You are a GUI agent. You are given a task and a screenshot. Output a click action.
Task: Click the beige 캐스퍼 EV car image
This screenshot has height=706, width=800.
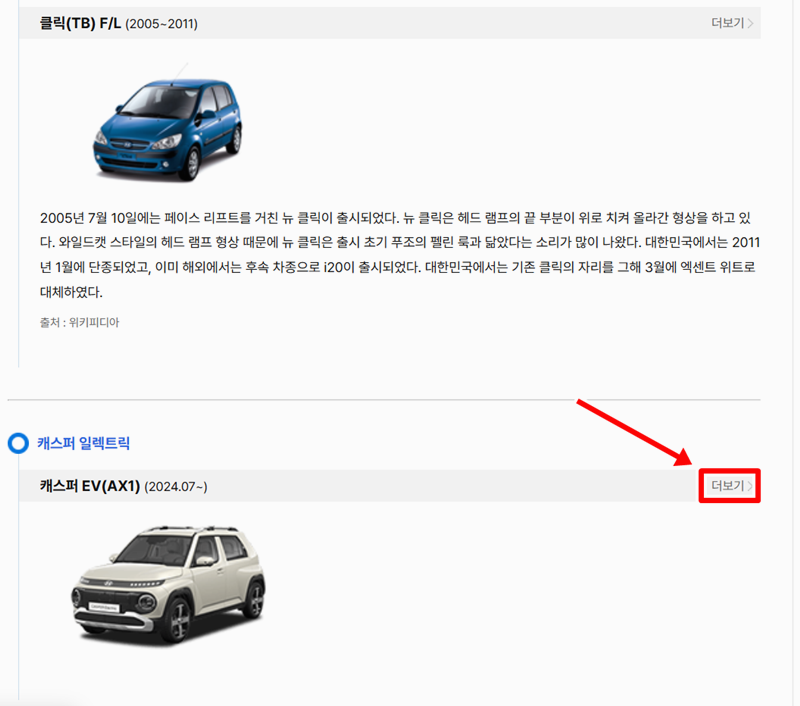coord(168,585)
